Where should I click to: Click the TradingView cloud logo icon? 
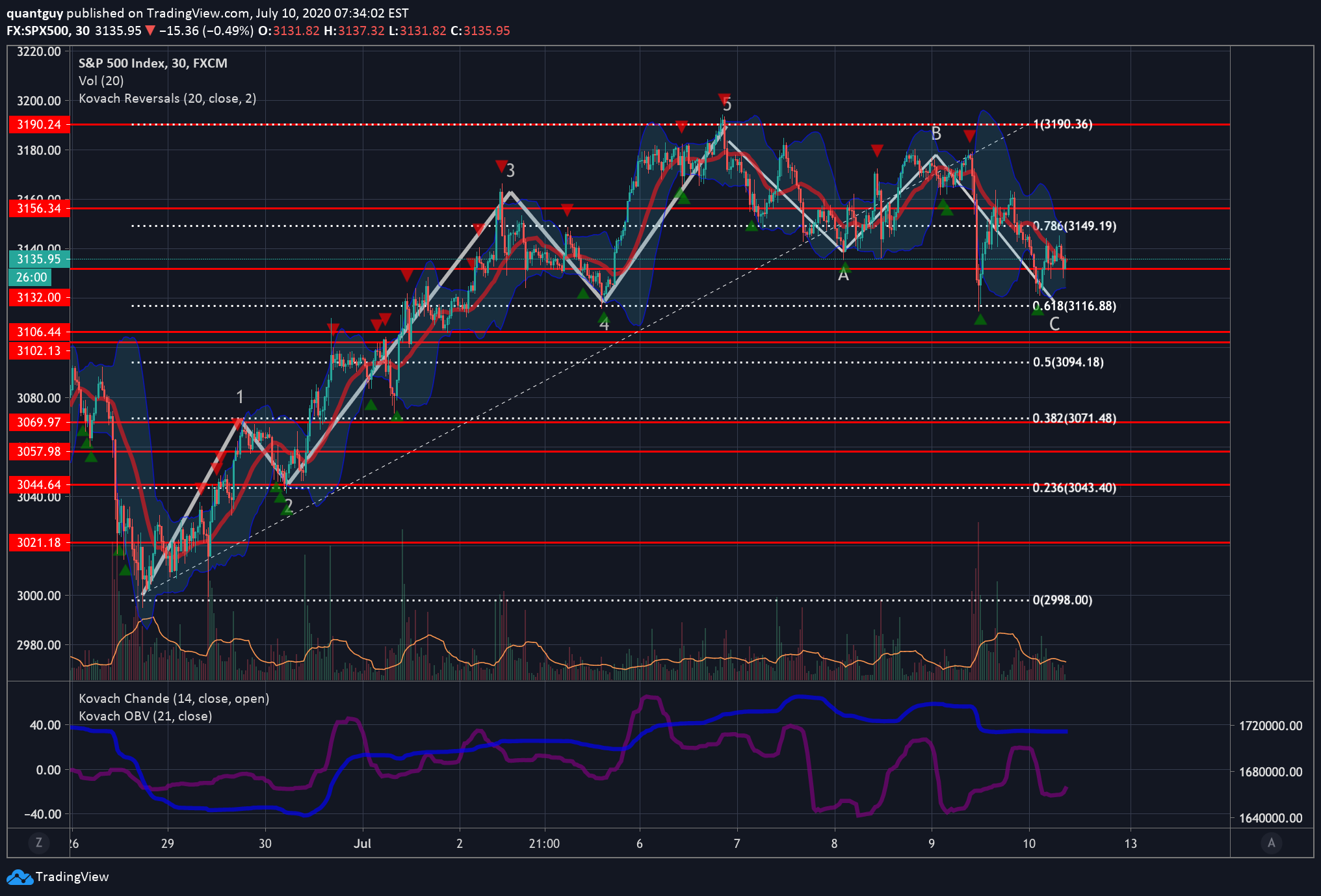pyautogui.click(x=20, y=877)
